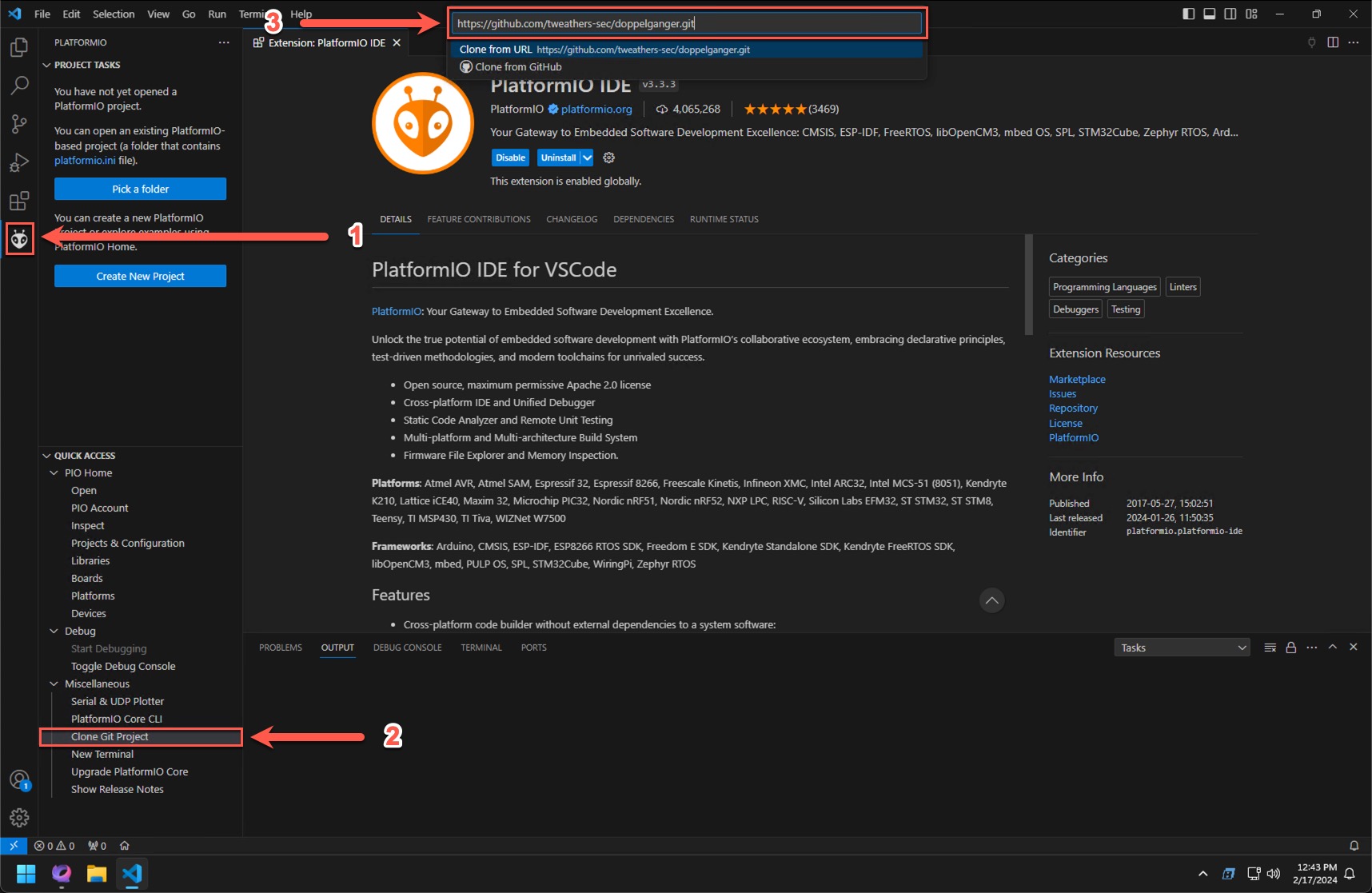Switch to the TERMINAL panel tab
1372x893 pixels.
click(x=481, y=648)
